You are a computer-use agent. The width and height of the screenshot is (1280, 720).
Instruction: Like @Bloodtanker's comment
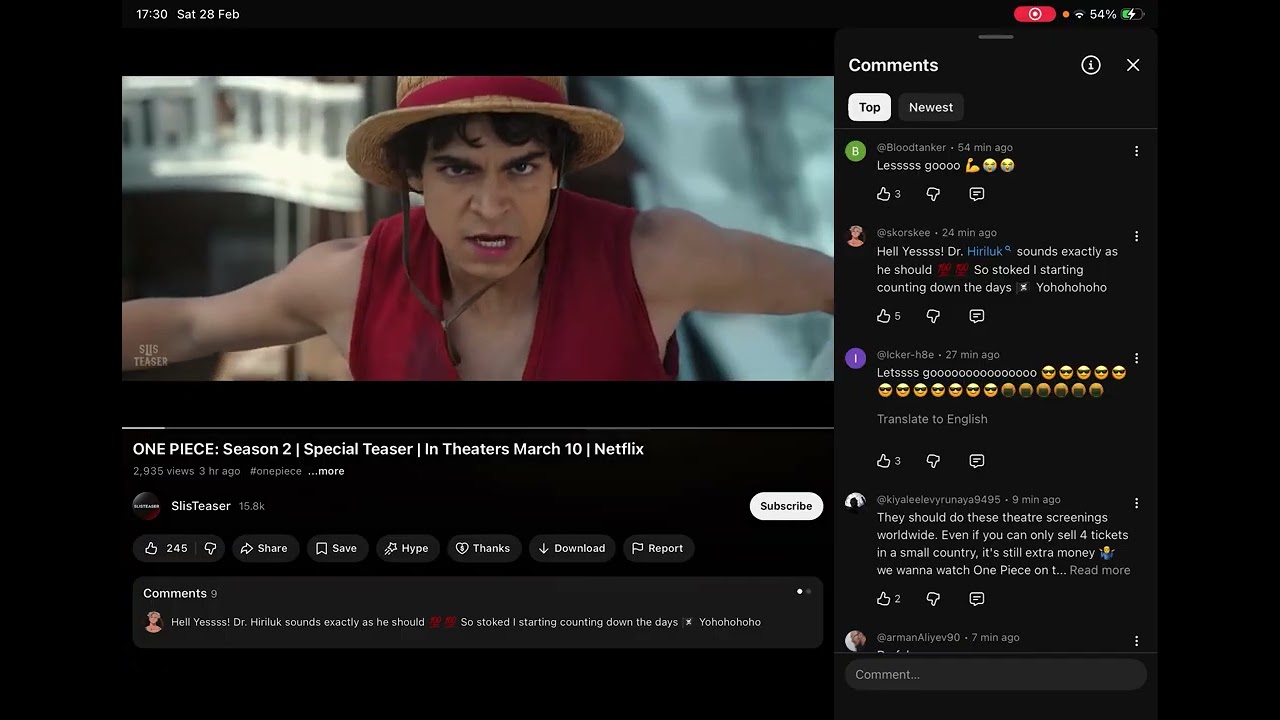[x=883, y=194]
